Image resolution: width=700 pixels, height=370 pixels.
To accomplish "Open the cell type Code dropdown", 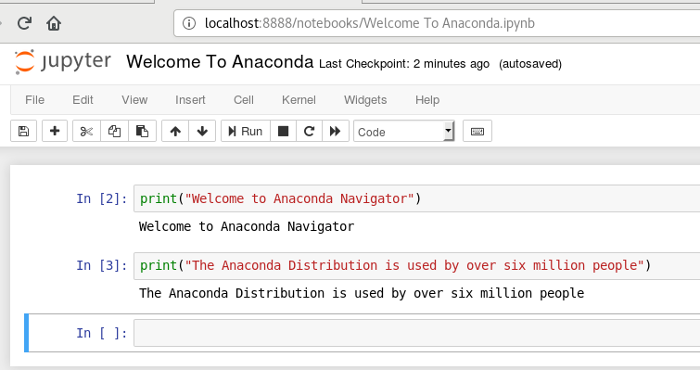I will click(404, 132).
